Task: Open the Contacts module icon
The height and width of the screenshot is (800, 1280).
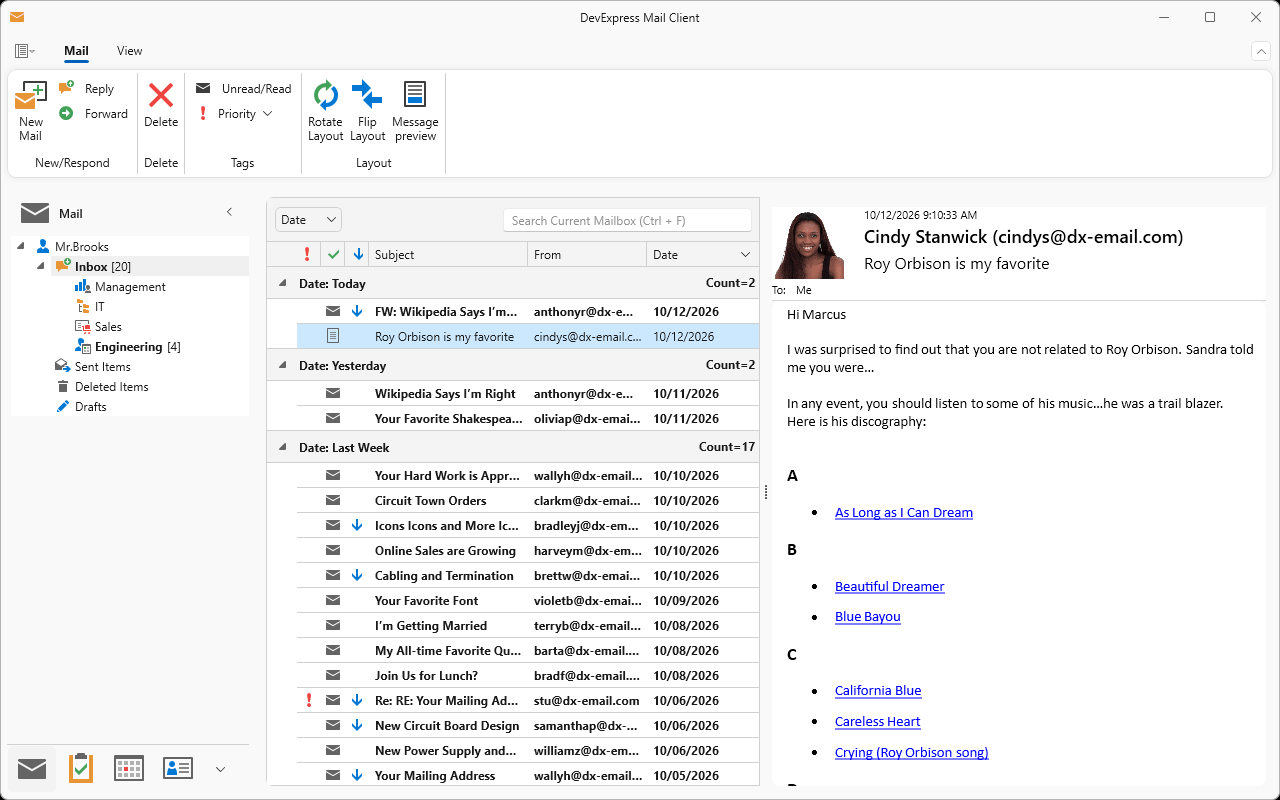Action: [x=178, y=768]
